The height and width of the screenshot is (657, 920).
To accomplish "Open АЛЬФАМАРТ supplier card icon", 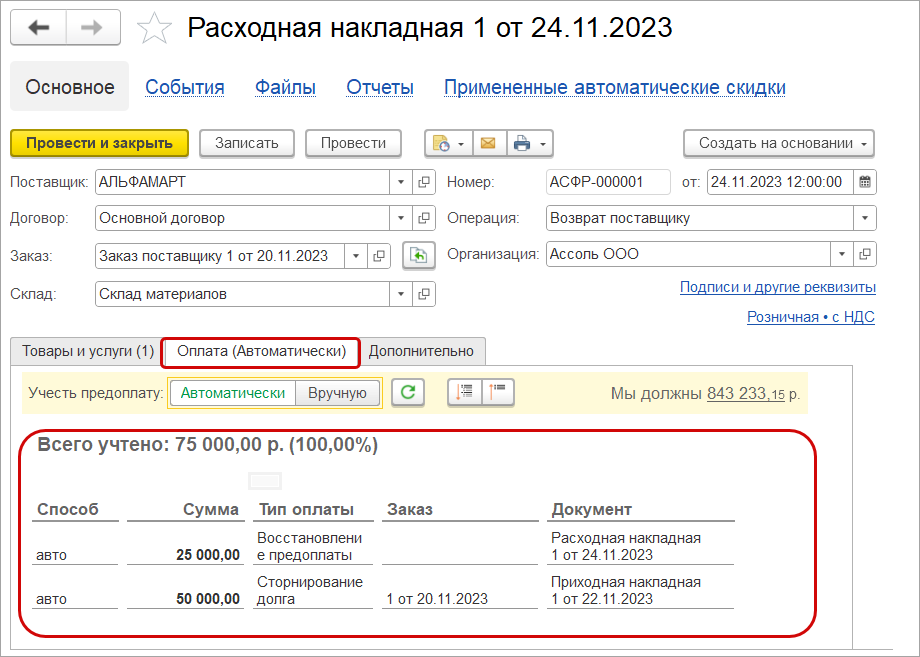I will [424, 182].
